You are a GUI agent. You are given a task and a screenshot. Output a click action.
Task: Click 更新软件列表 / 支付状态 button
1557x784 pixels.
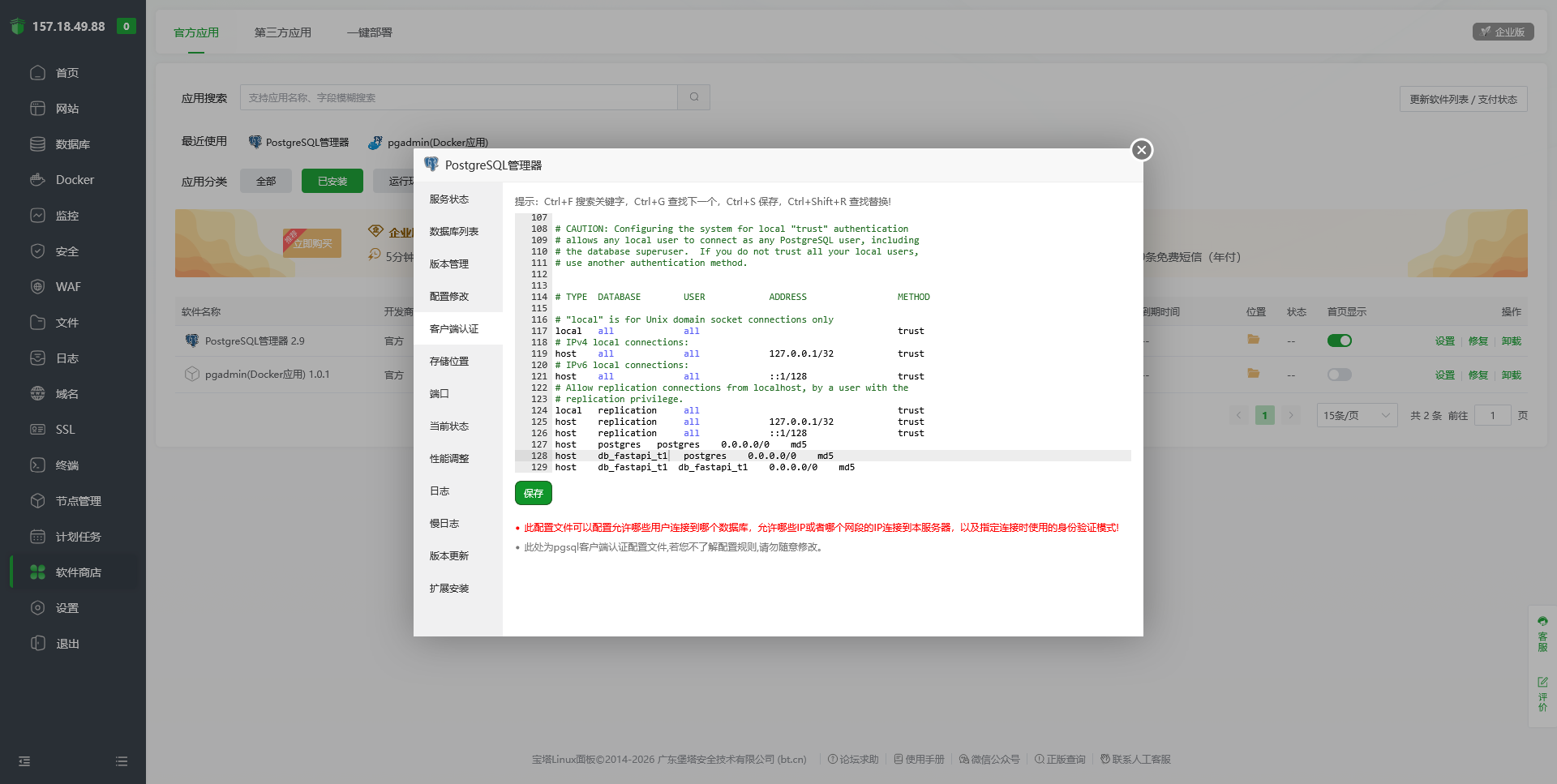(1464, 99)
